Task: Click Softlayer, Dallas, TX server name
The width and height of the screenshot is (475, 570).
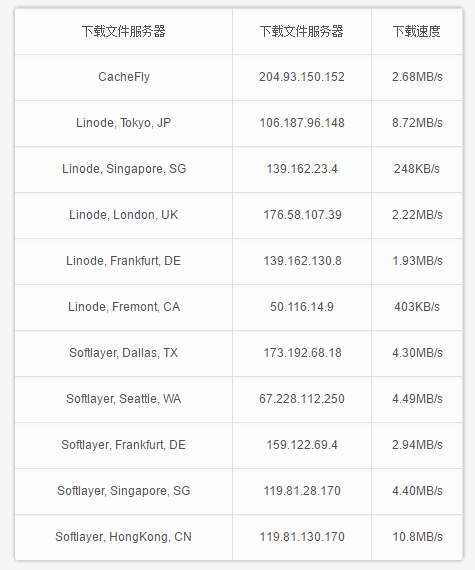Action: point(124,353)
